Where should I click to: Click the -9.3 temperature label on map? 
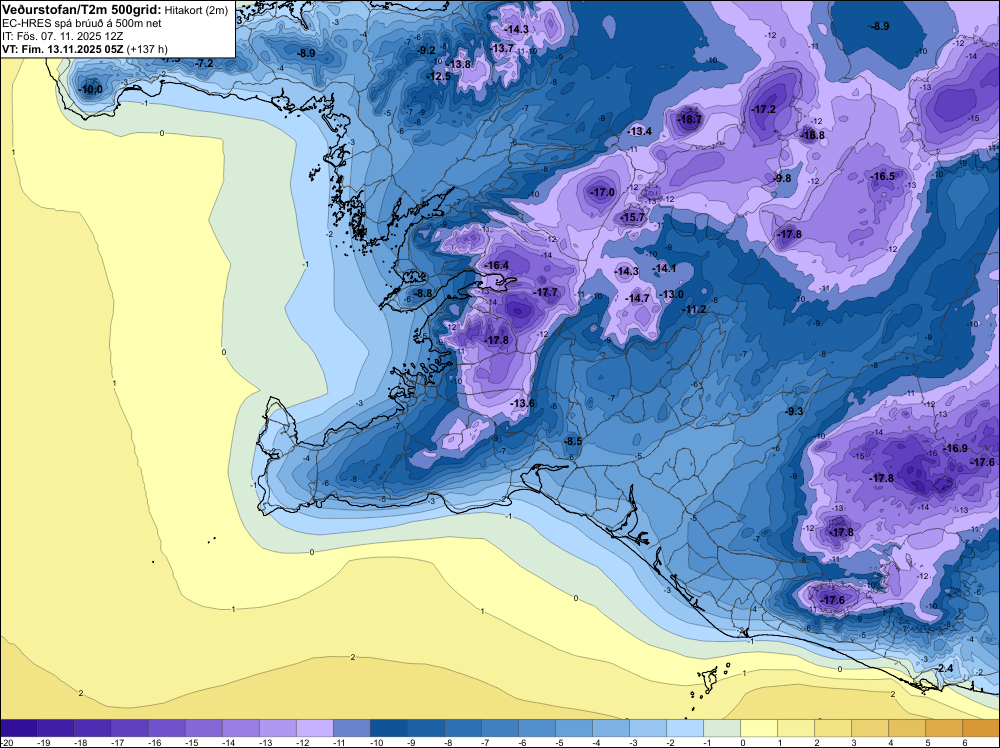793,411
